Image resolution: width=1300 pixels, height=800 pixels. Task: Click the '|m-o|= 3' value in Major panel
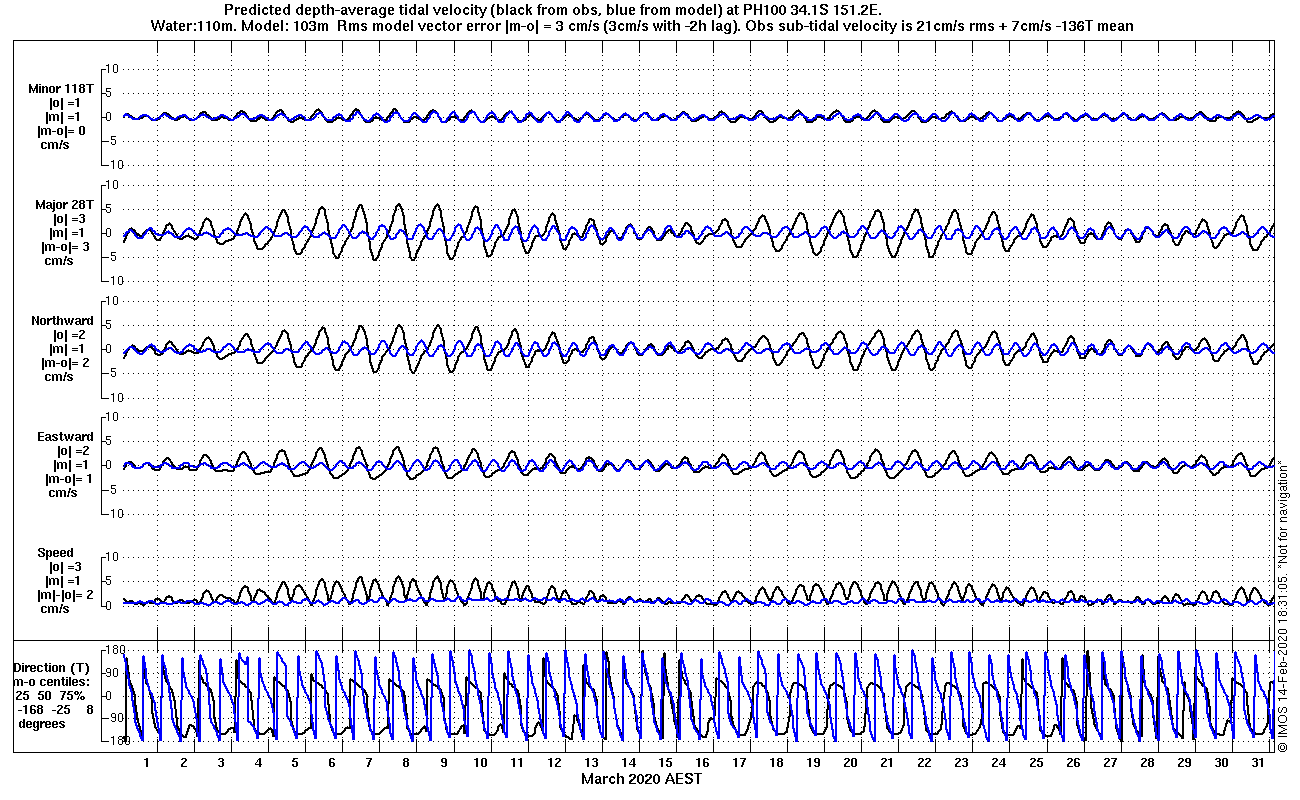pyautogui.click(x=66, y=247)
